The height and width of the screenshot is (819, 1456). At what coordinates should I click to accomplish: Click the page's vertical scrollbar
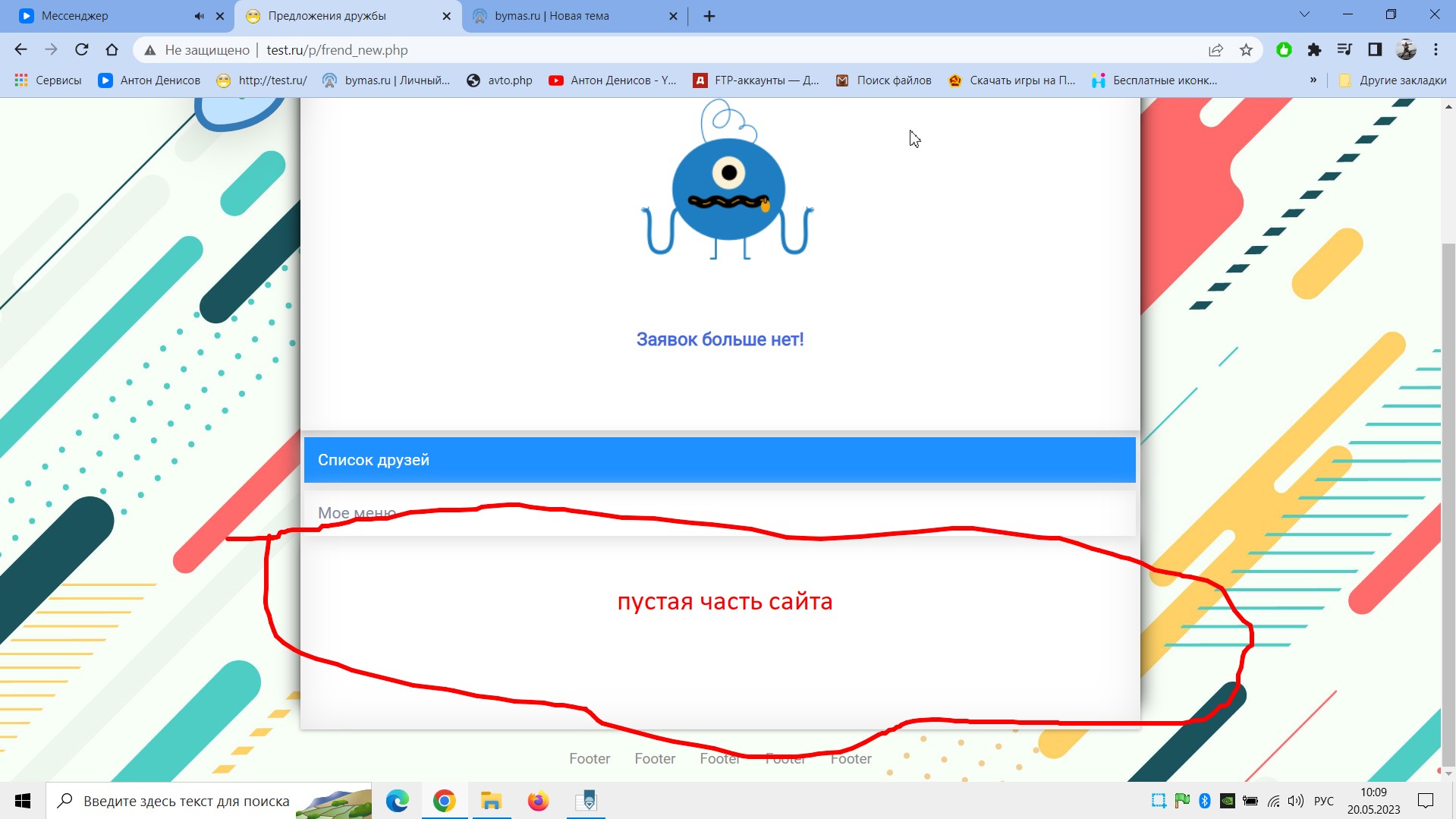click(x=1448, y=455)
